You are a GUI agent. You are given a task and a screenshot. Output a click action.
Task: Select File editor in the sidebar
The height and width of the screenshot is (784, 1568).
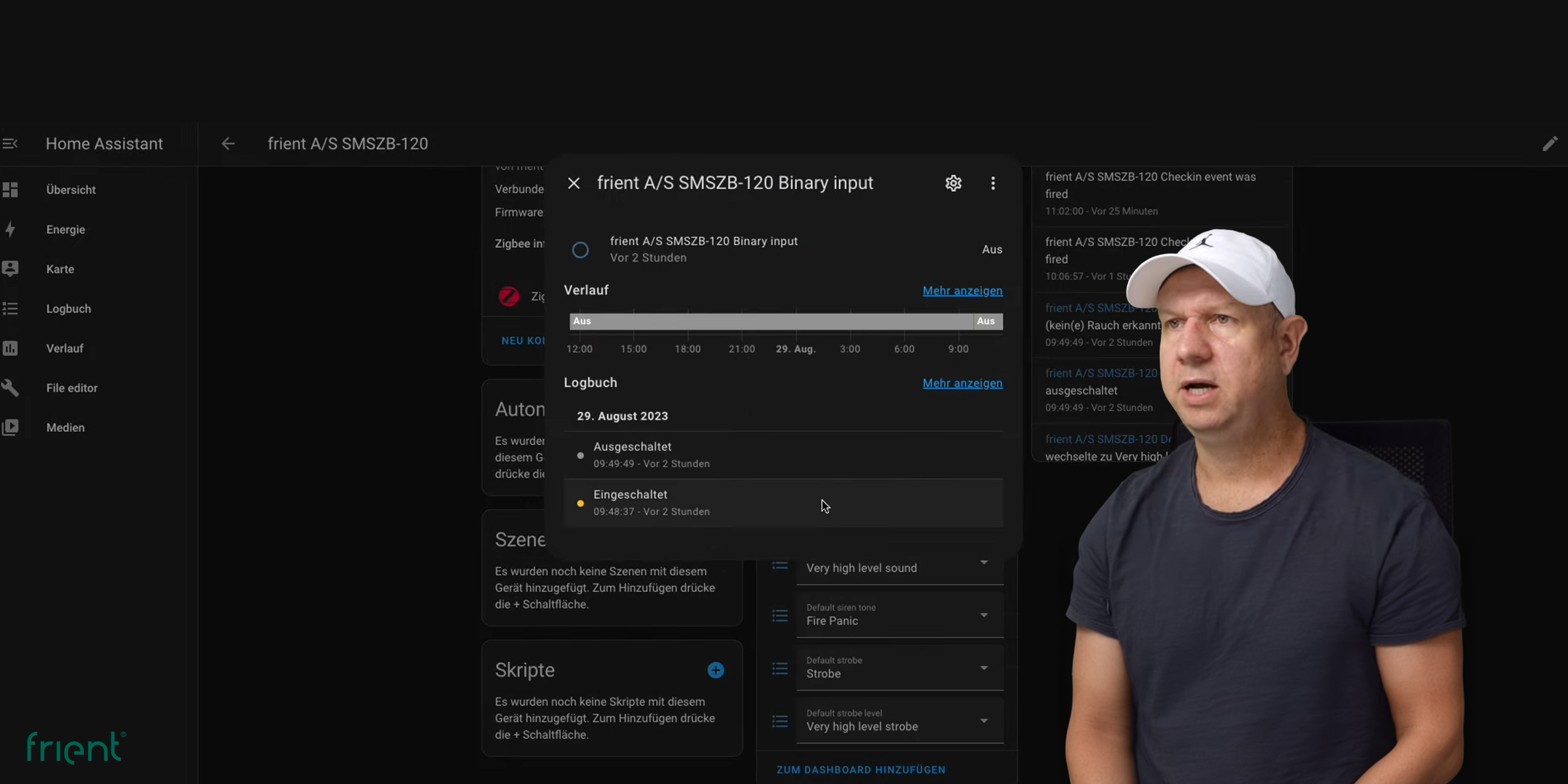click(x=71, y=388)
